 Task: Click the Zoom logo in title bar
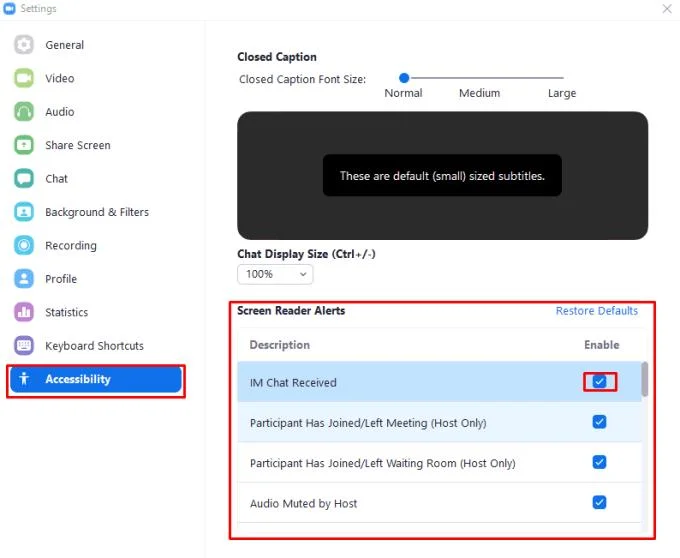click(x=9, y=8)
